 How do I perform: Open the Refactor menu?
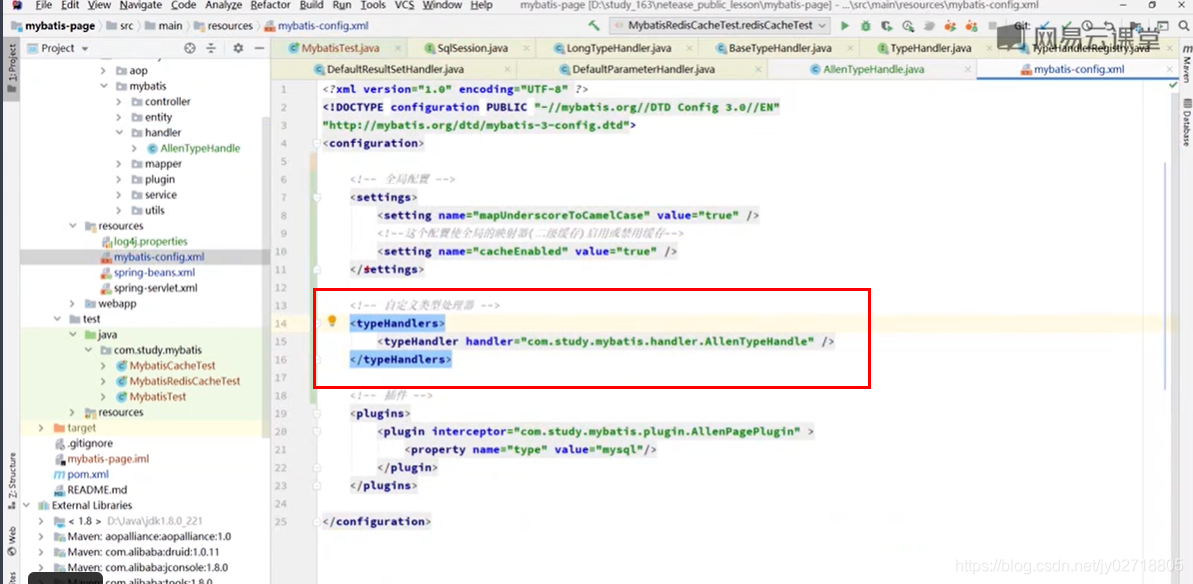click(272, 5)
